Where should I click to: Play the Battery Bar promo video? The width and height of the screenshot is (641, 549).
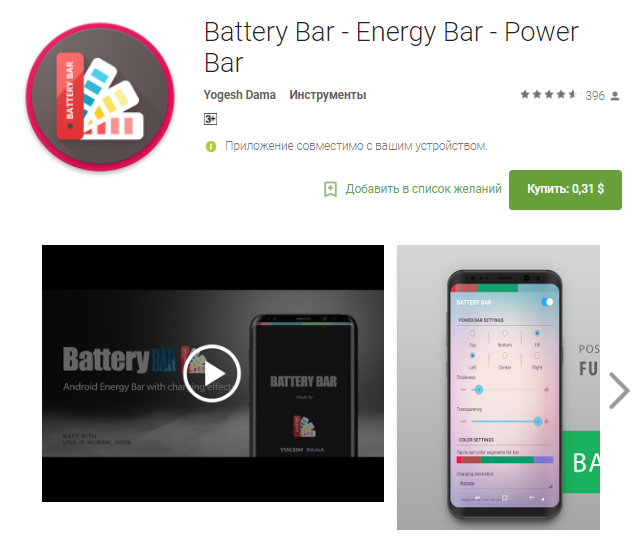point(212,373)
